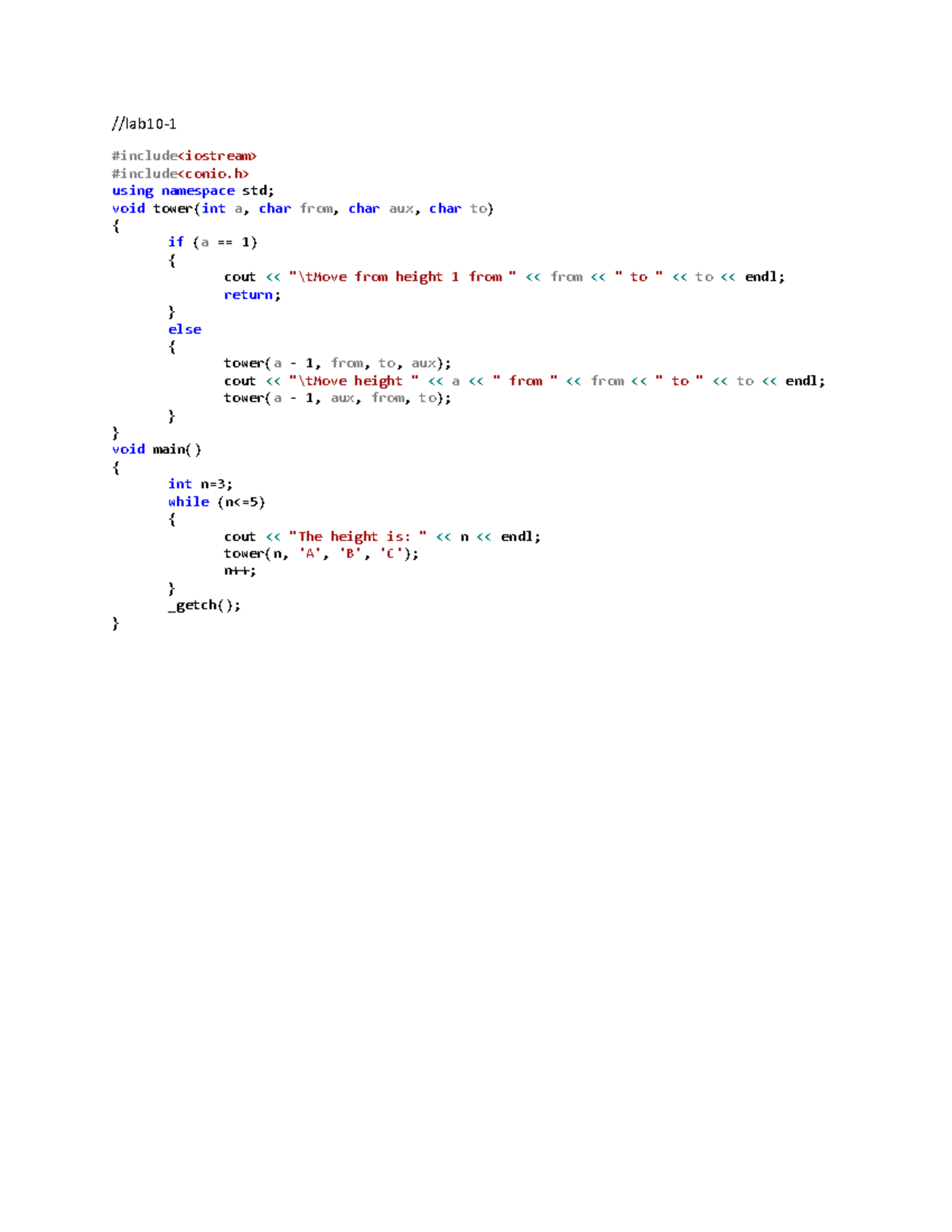Click the void tower function signature
This screenshot has width=952, height=1232.
click(x=301, y=208)
